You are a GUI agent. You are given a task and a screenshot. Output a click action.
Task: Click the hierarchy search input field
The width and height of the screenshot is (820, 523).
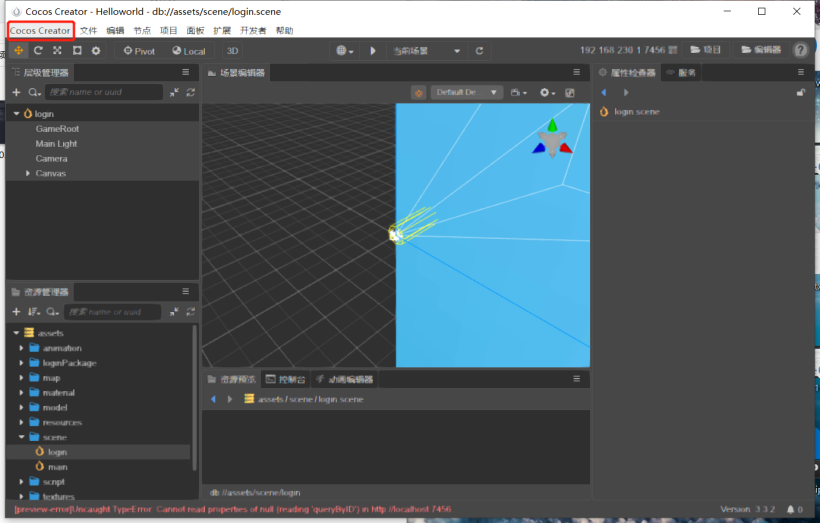click(104, 92)
